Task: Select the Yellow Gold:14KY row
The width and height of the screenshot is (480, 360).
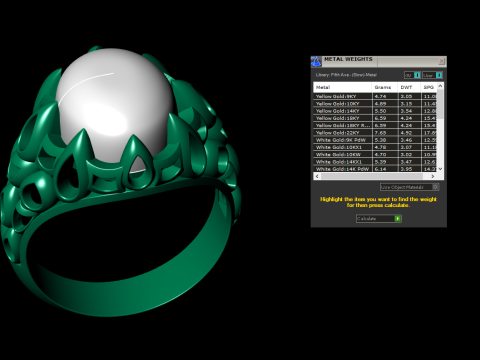Action: click(x=375, y=111)
